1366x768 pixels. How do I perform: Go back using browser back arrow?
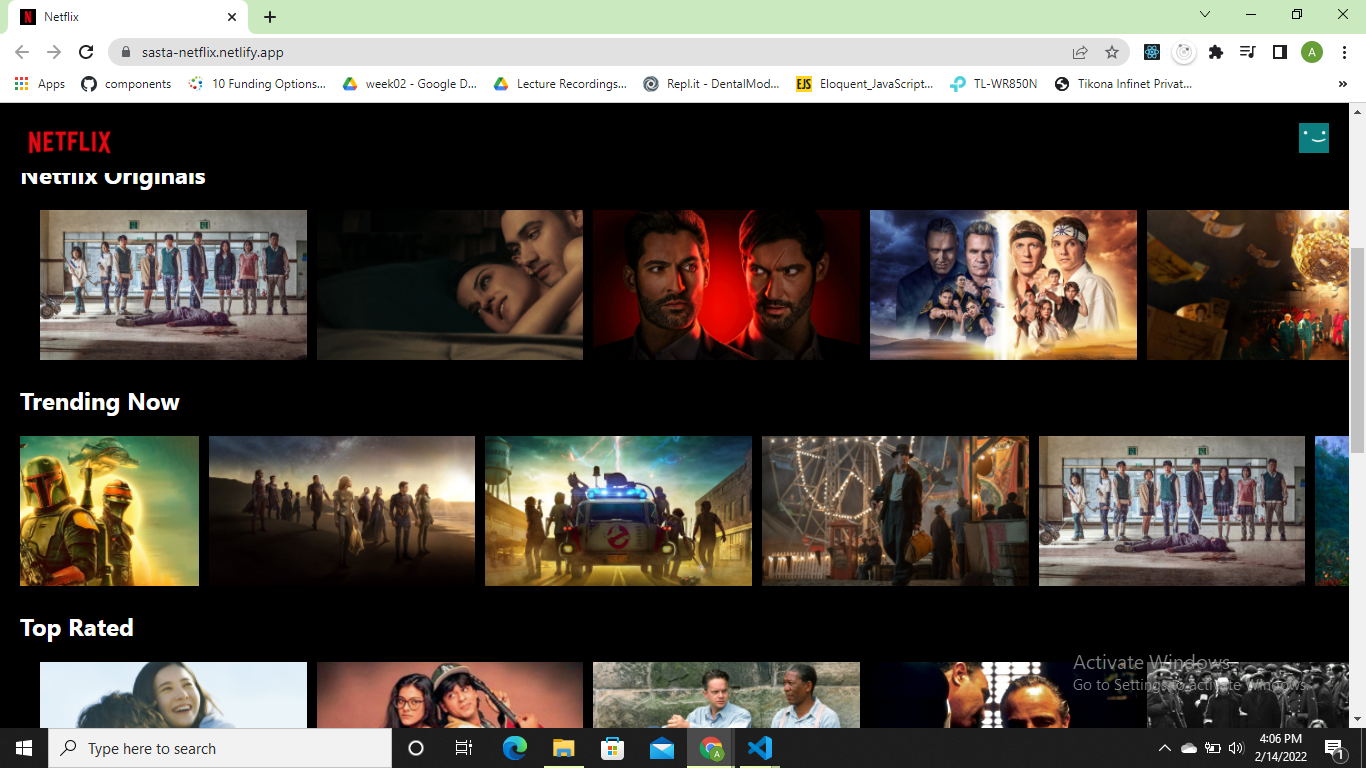tap(22, 52)
